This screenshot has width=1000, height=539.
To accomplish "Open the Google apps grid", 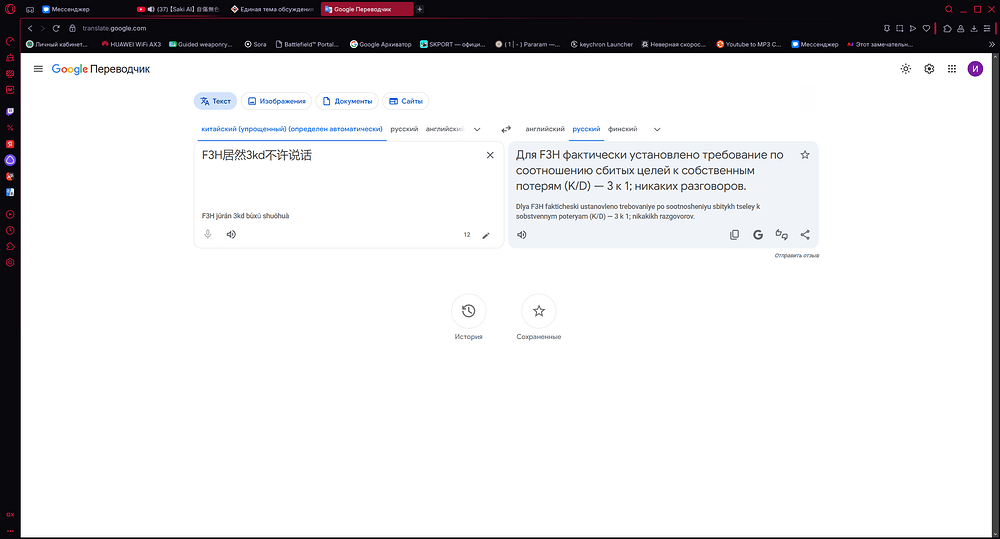I will [952, 69].
